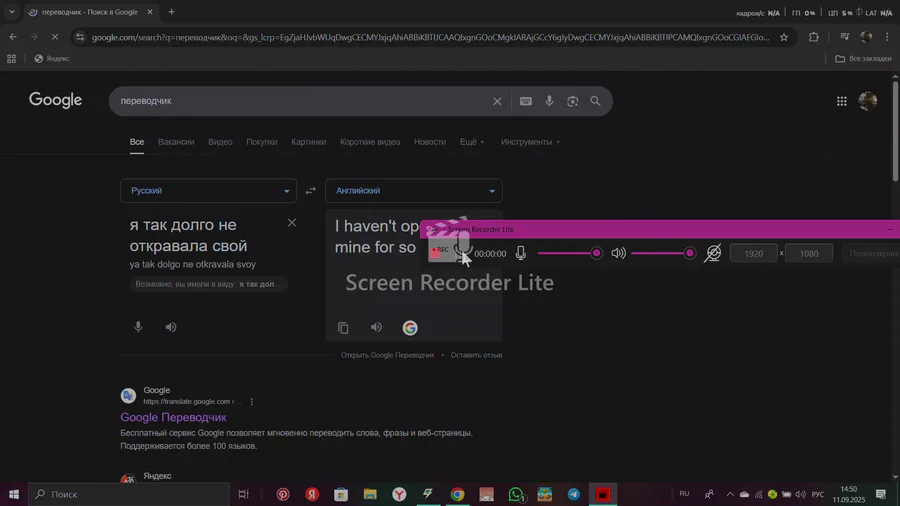Click the Оставить отзыв link

click(x=476, y=355)
